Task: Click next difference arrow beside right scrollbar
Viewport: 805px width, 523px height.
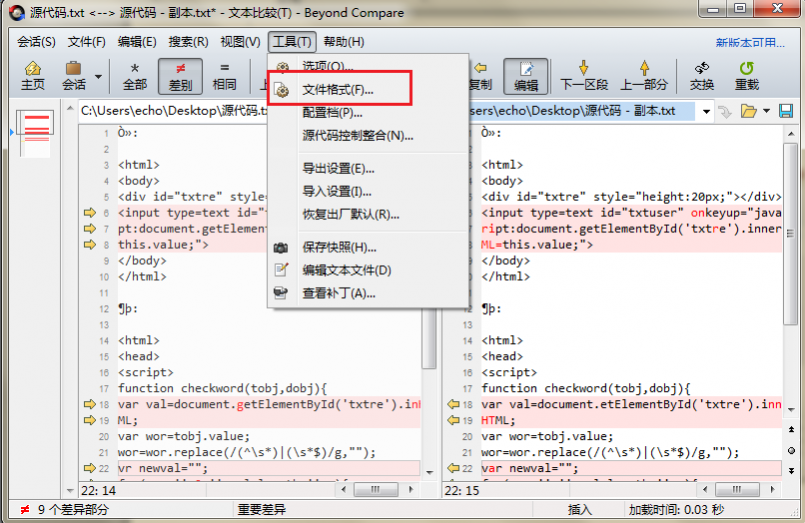Action: click(x=791, y=470)
